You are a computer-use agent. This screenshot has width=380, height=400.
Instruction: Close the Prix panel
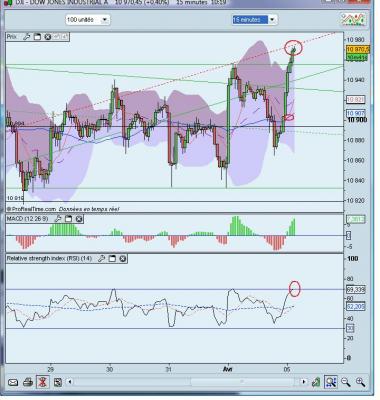48,37
